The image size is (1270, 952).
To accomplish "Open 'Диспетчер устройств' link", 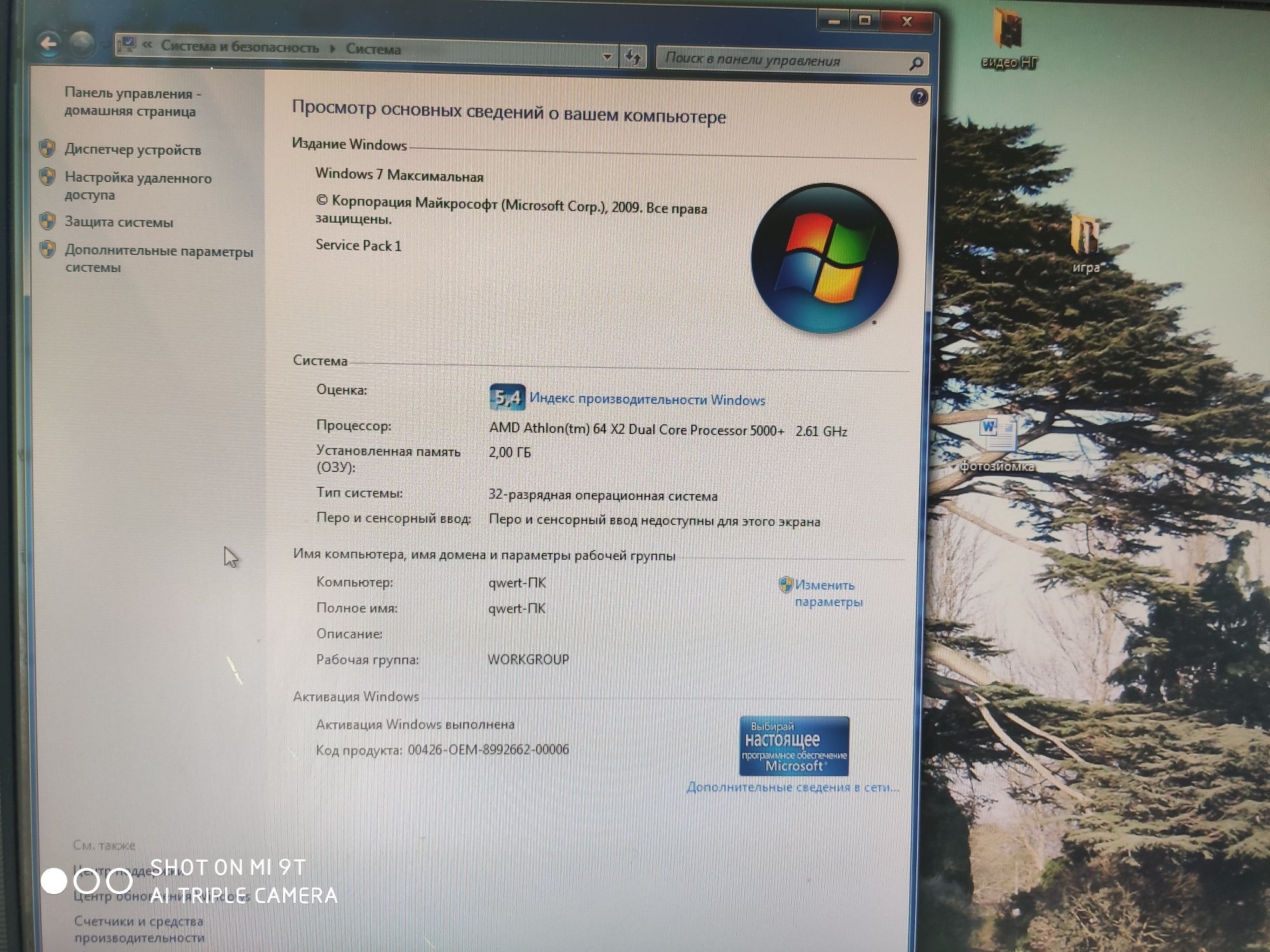I will pos(133,150).
